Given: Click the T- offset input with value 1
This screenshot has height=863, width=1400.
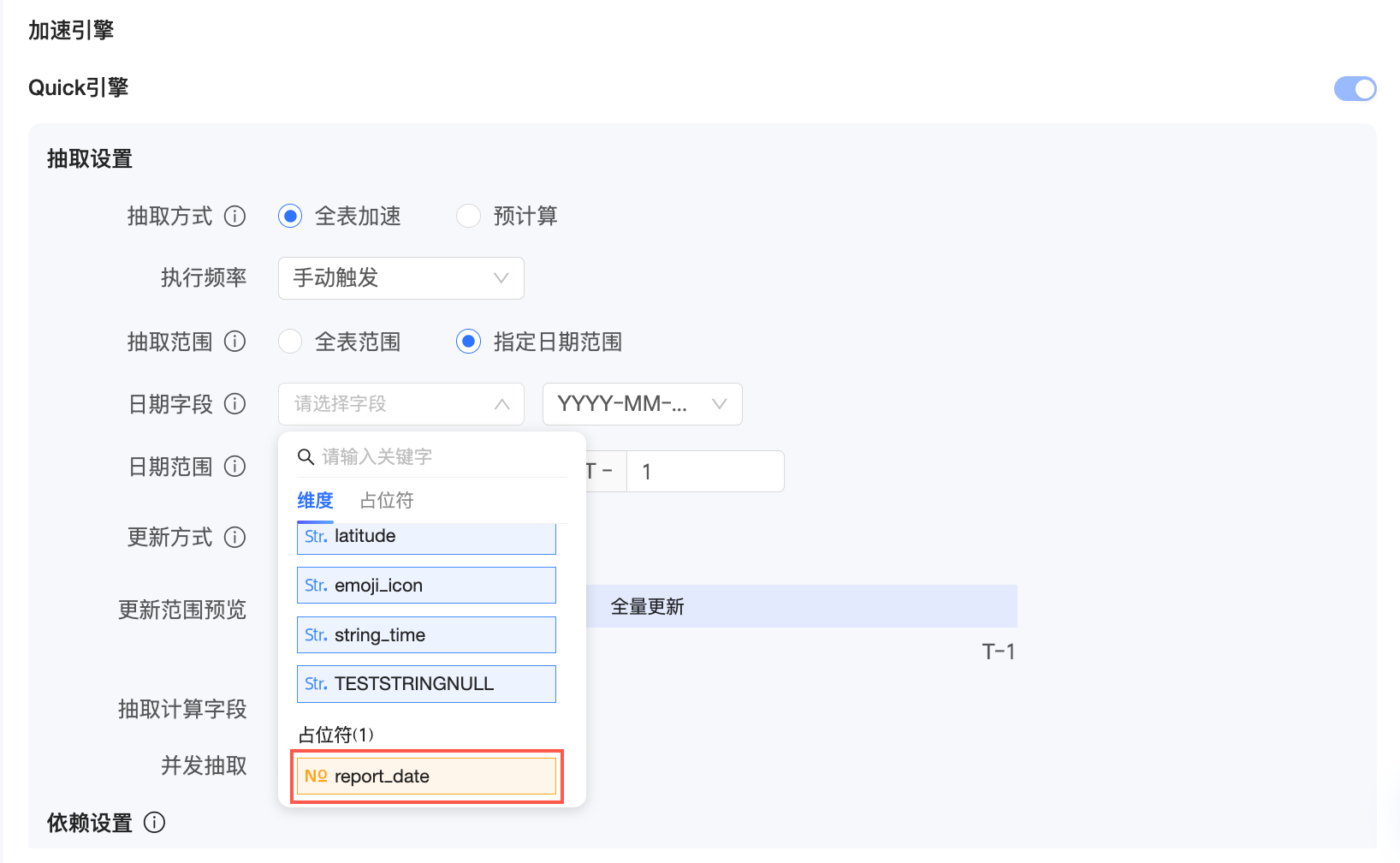Looking at the screenshot, I should click(x=705, y=472).
